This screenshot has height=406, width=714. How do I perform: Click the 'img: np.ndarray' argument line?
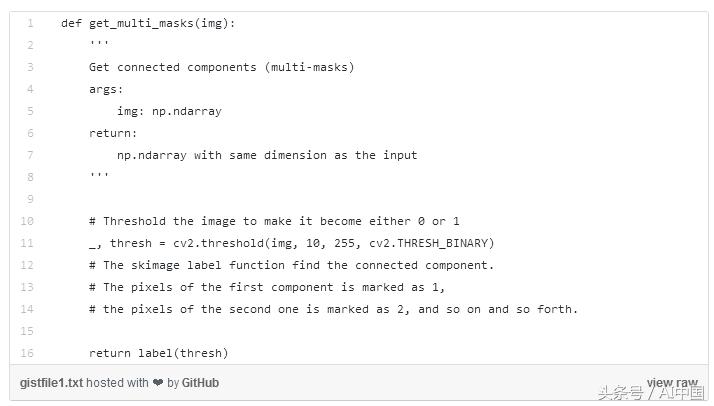(169, 111)
